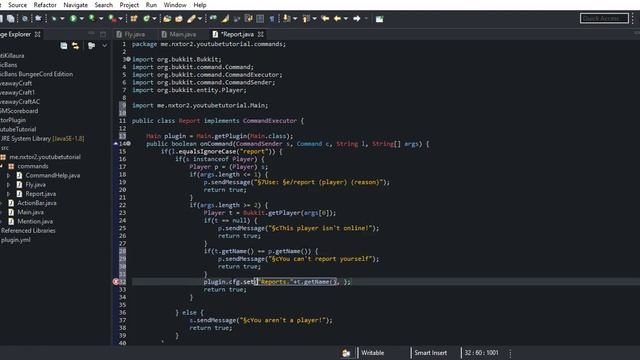Click the Package Explorer filter icon
The image size is (640, 360).
(91, 46)
